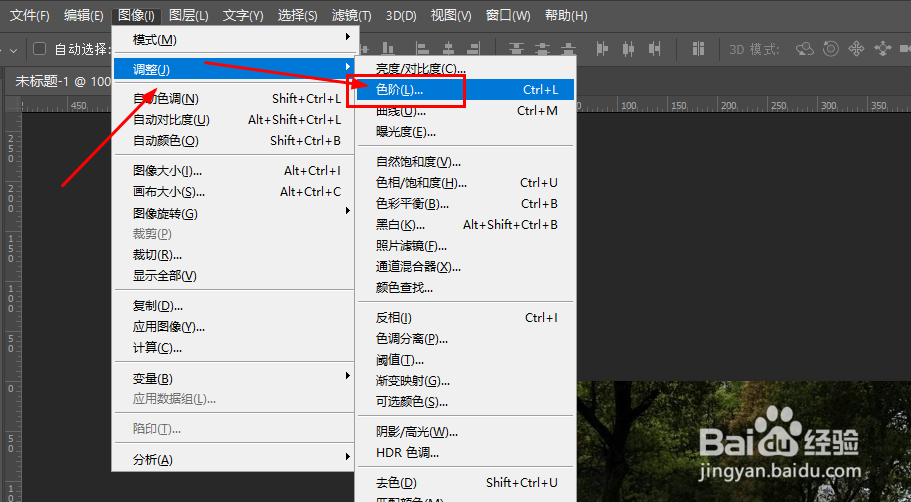
Task: Click the distribute top edges icon
Action: 516,49
